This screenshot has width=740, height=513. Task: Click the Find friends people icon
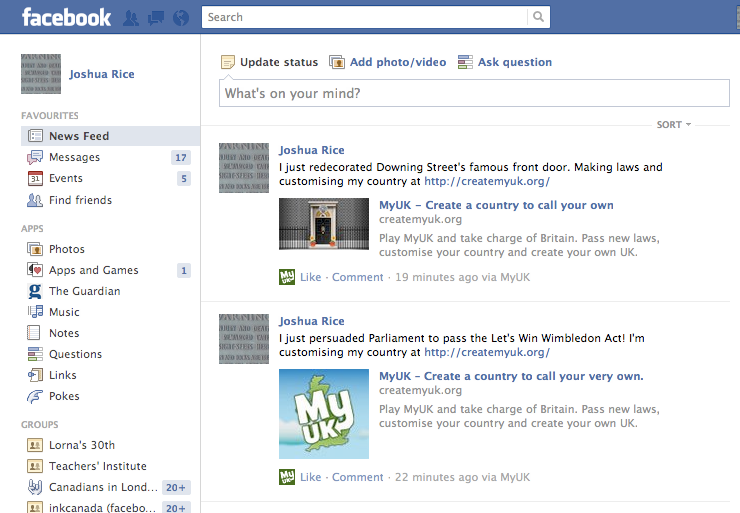[35, 200]
